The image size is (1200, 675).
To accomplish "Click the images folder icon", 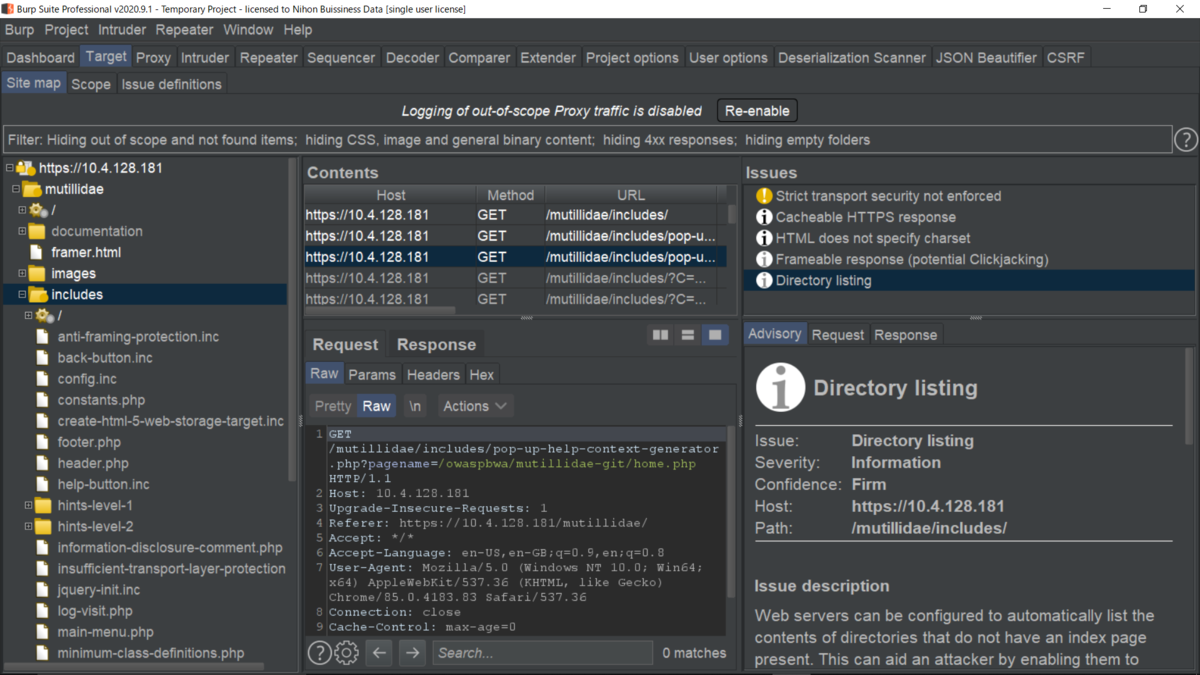I will [37, 273].
